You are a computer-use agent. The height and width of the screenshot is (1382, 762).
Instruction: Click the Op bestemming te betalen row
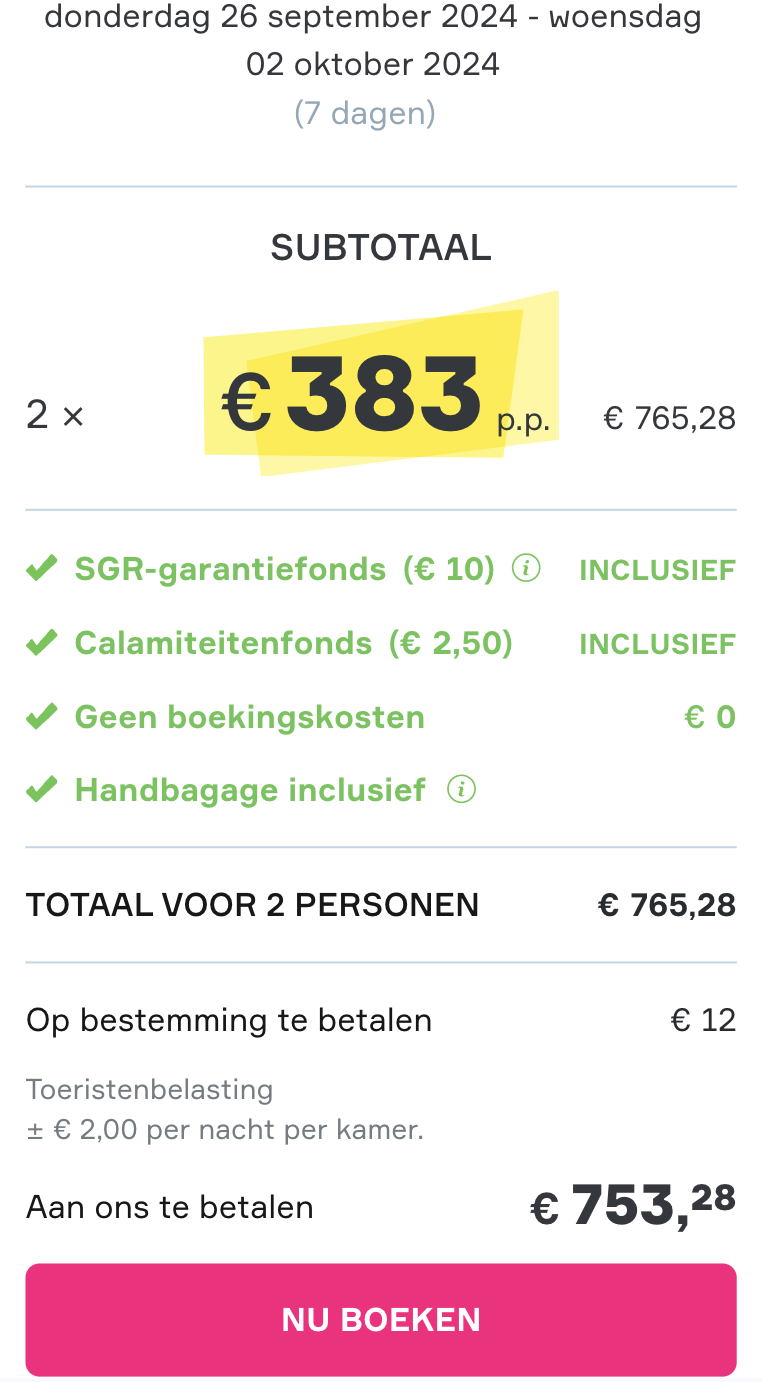[x=381, y=1020]
